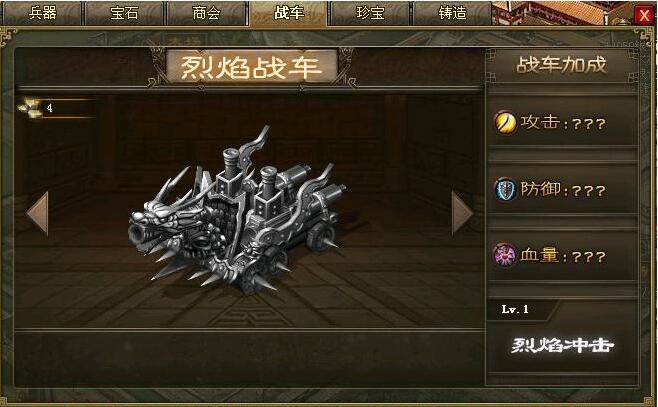Click the 烈焰冲击 skill button

pos(562,346)
